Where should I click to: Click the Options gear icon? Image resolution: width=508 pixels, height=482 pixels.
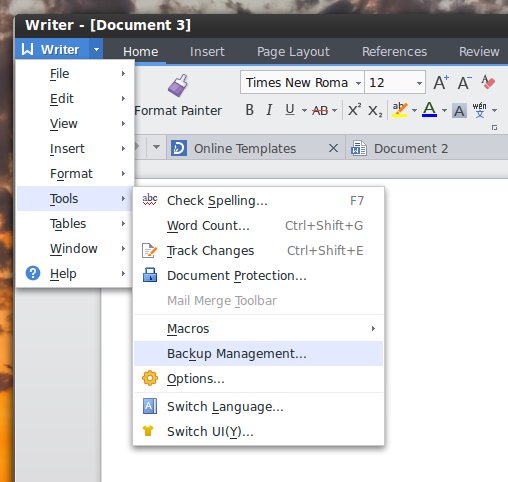point(150,378)
